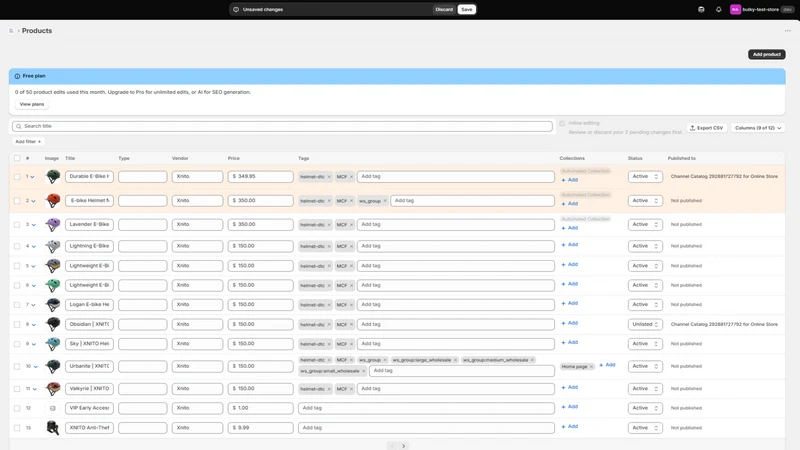Open the notifications bell icon
This screenshot has height=450, width=800.
point(718,9)
